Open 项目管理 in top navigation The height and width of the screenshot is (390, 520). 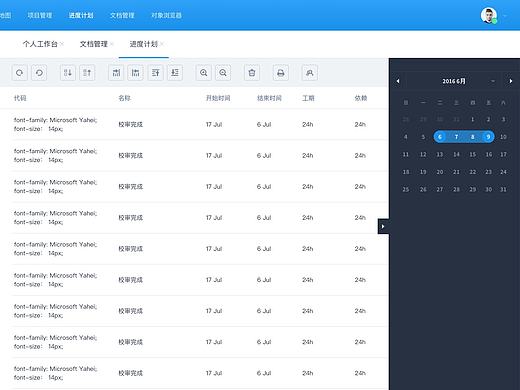(x=40, y=15)
